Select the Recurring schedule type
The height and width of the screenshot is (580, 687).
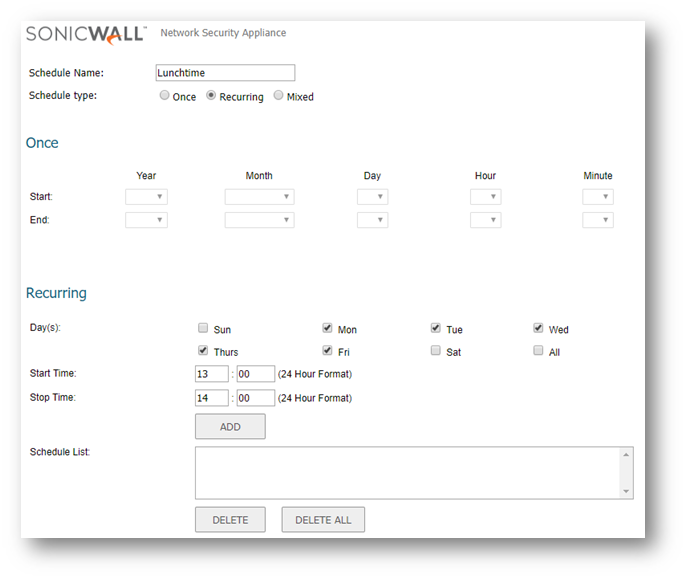(x=211, y=96)
